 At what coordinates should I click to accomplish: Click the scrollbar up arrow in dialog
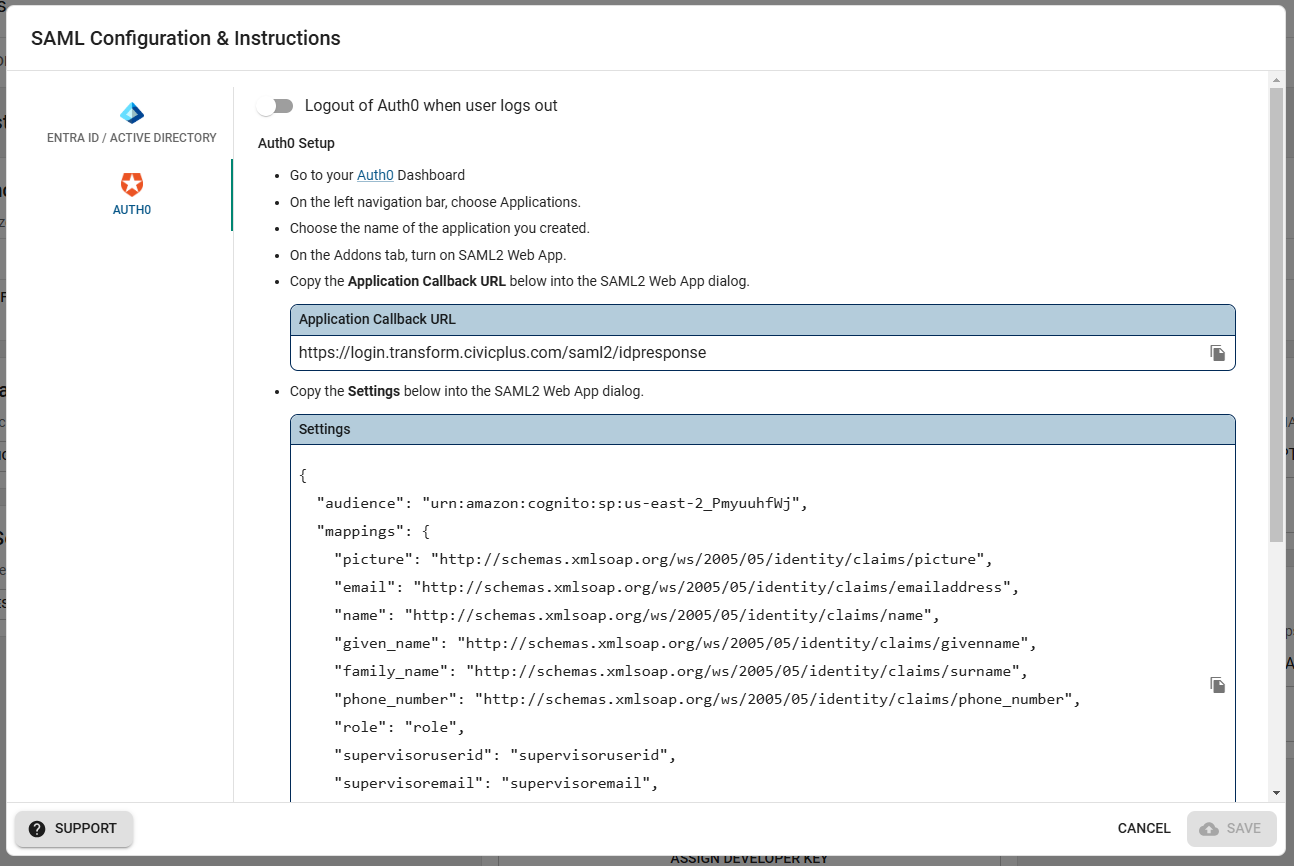coord(1276,79)
